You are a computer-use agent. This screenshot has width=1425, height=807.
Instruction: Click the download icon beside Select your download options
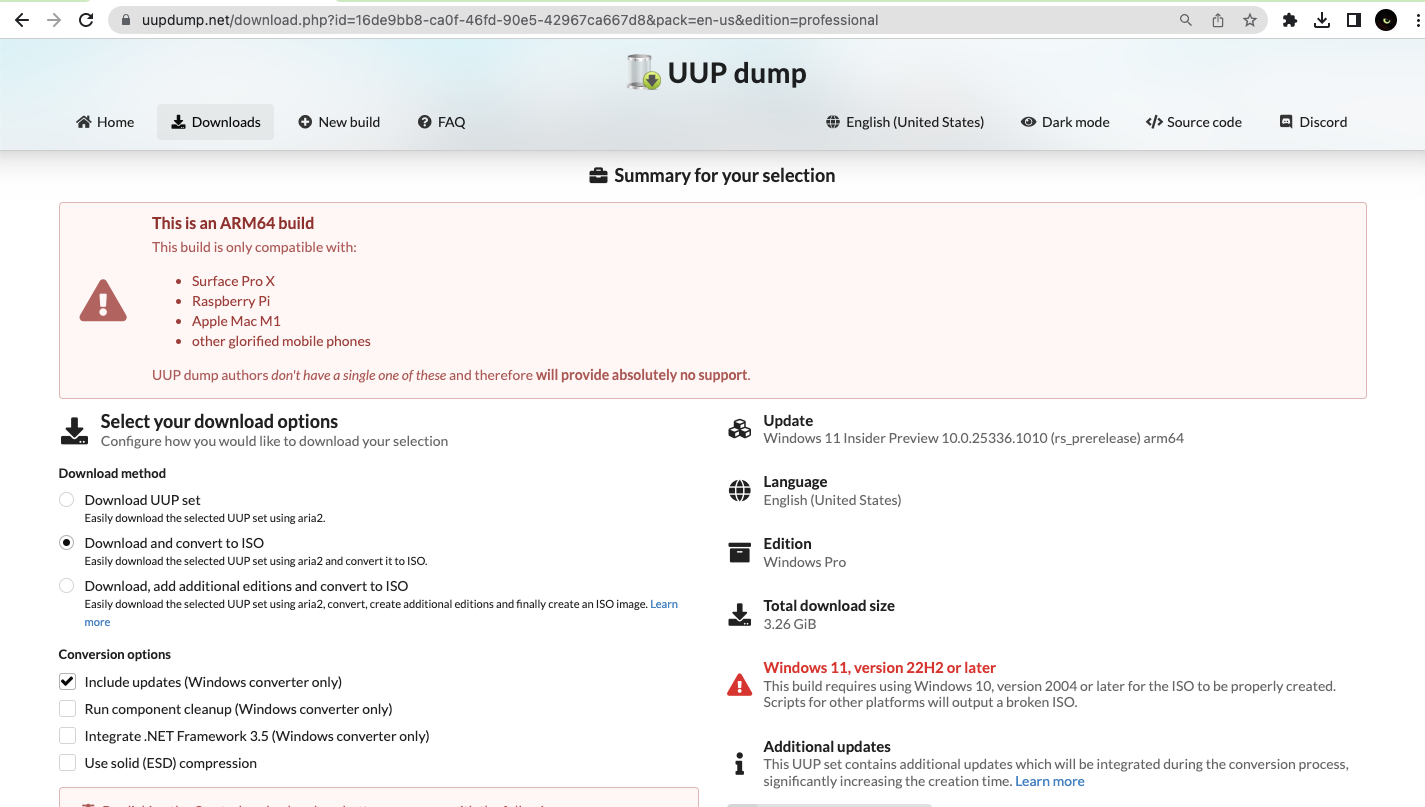click(x=74, y=431)
